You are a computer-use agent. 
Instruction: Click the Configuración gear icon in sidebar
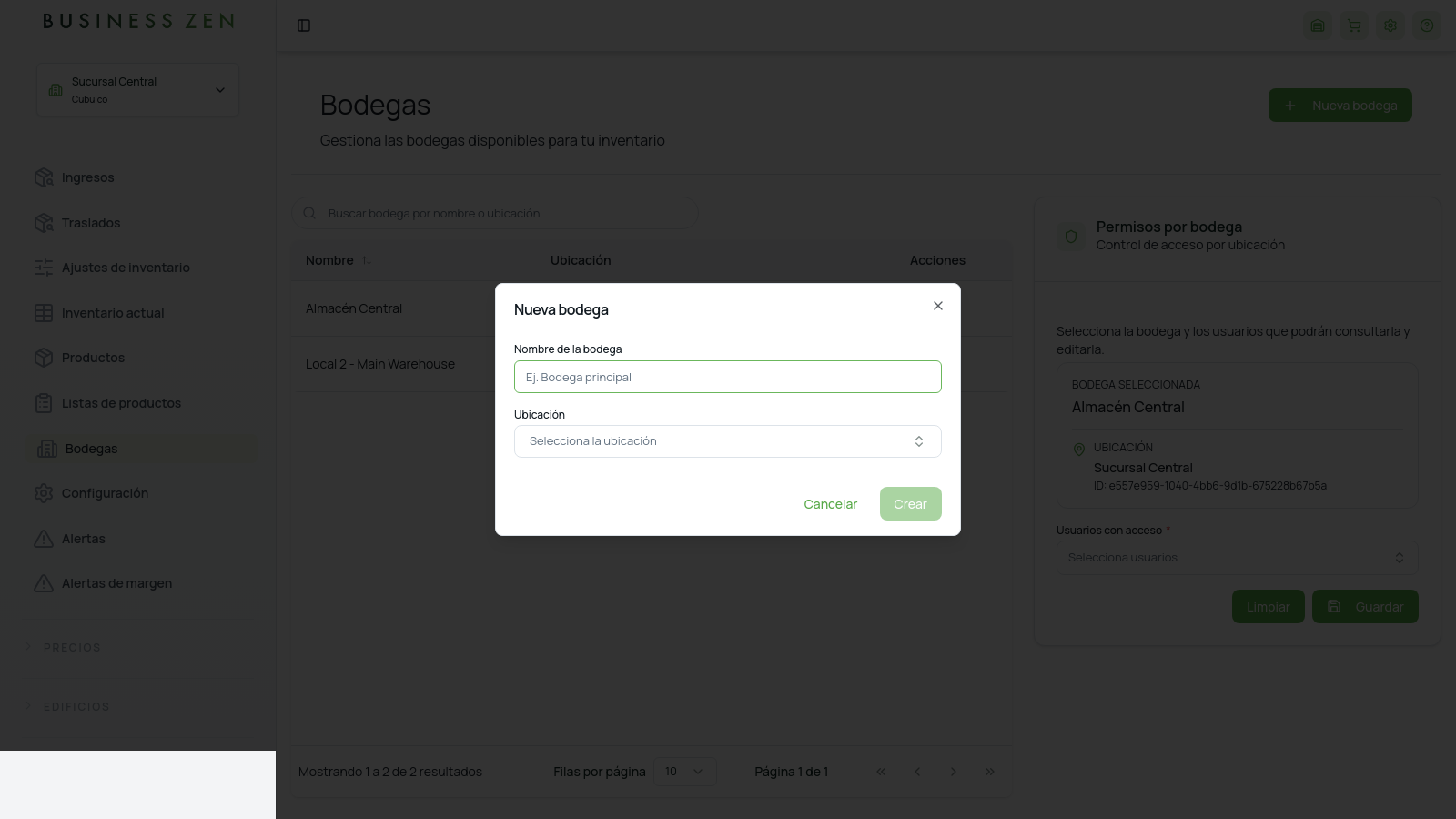tap(44, 493)
